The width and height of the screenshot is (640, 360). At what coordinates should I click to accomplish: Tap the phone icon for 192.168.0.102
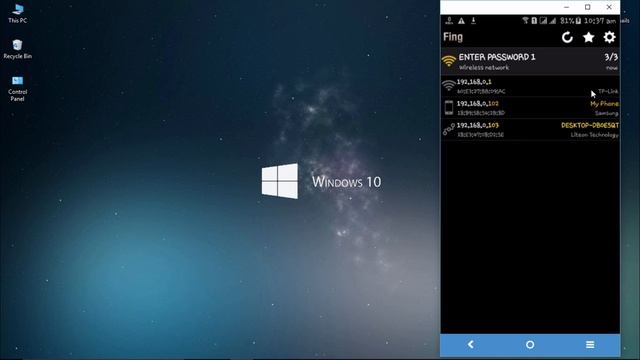point(449,107)
